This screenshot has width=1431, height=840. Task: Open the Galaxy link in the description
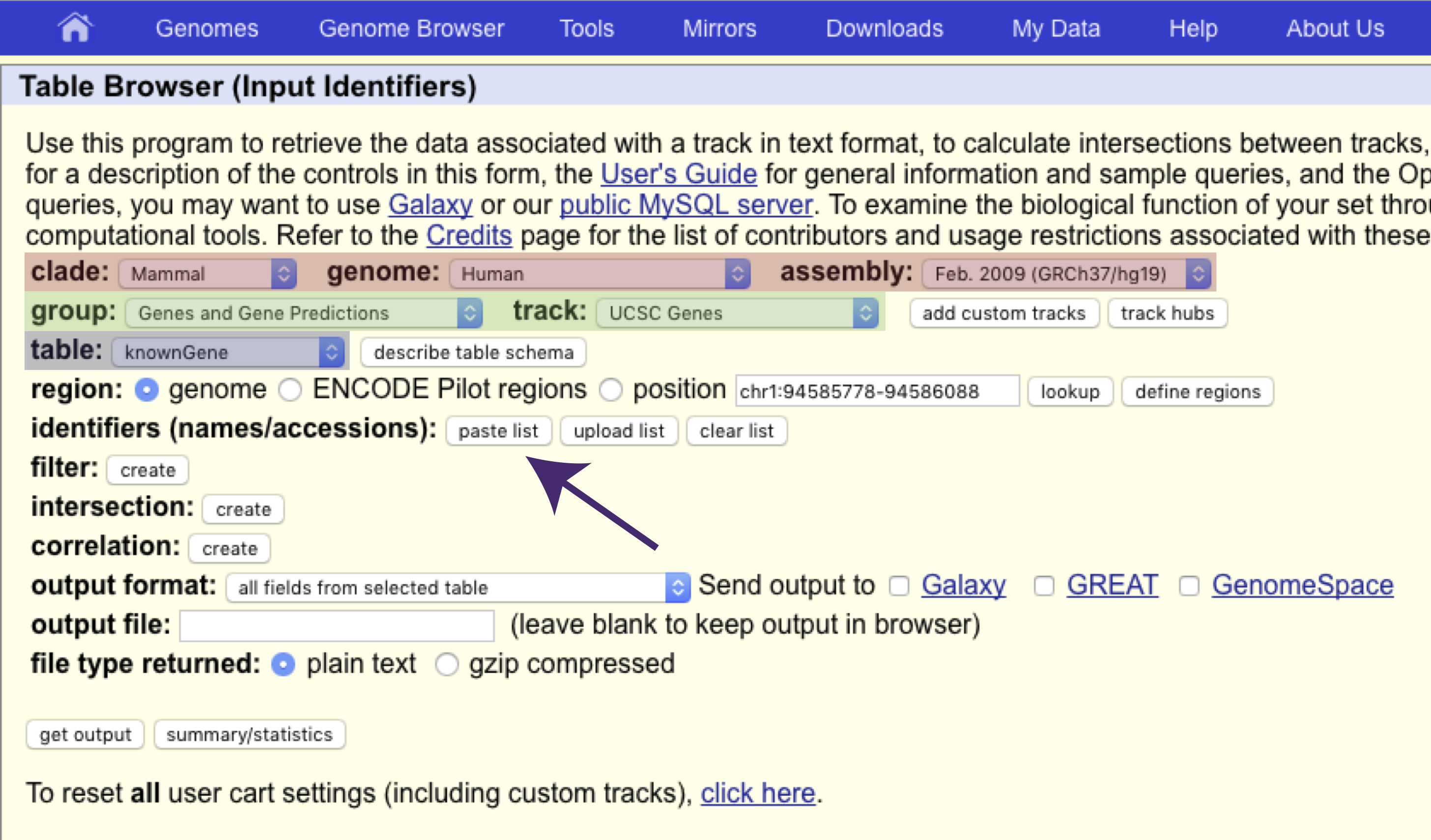point(430,204)
